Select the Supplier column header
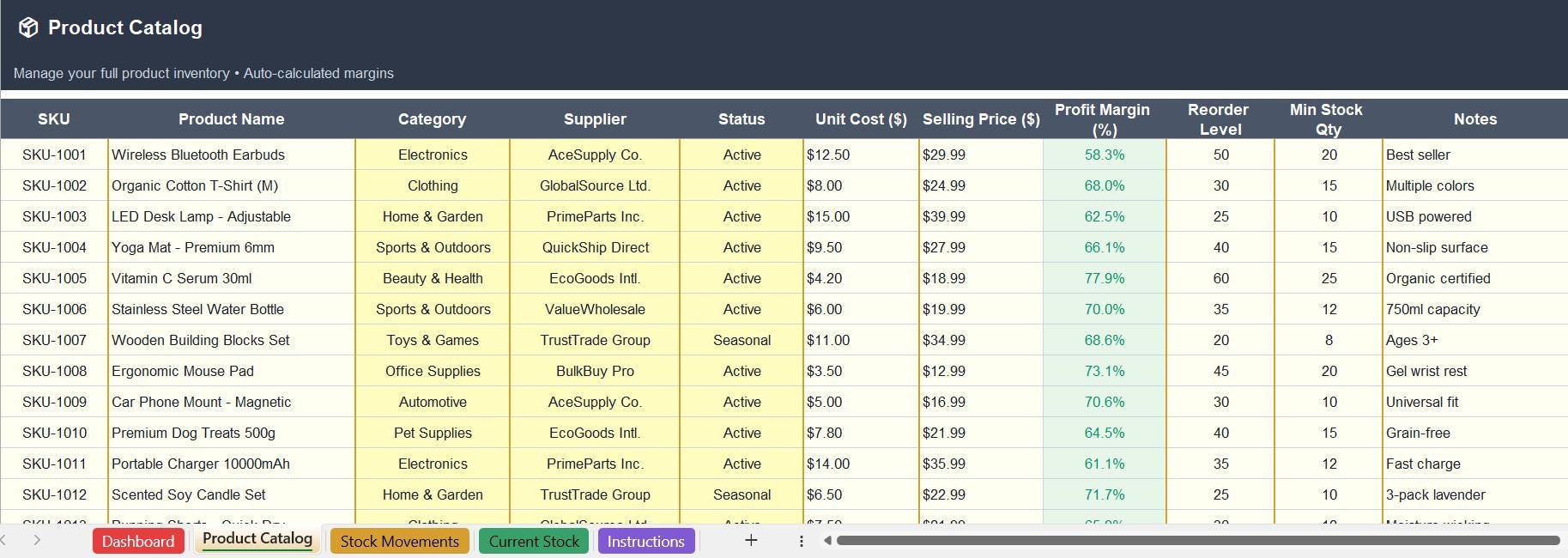Screen dimensions: 1568x558 click(595, 118)
